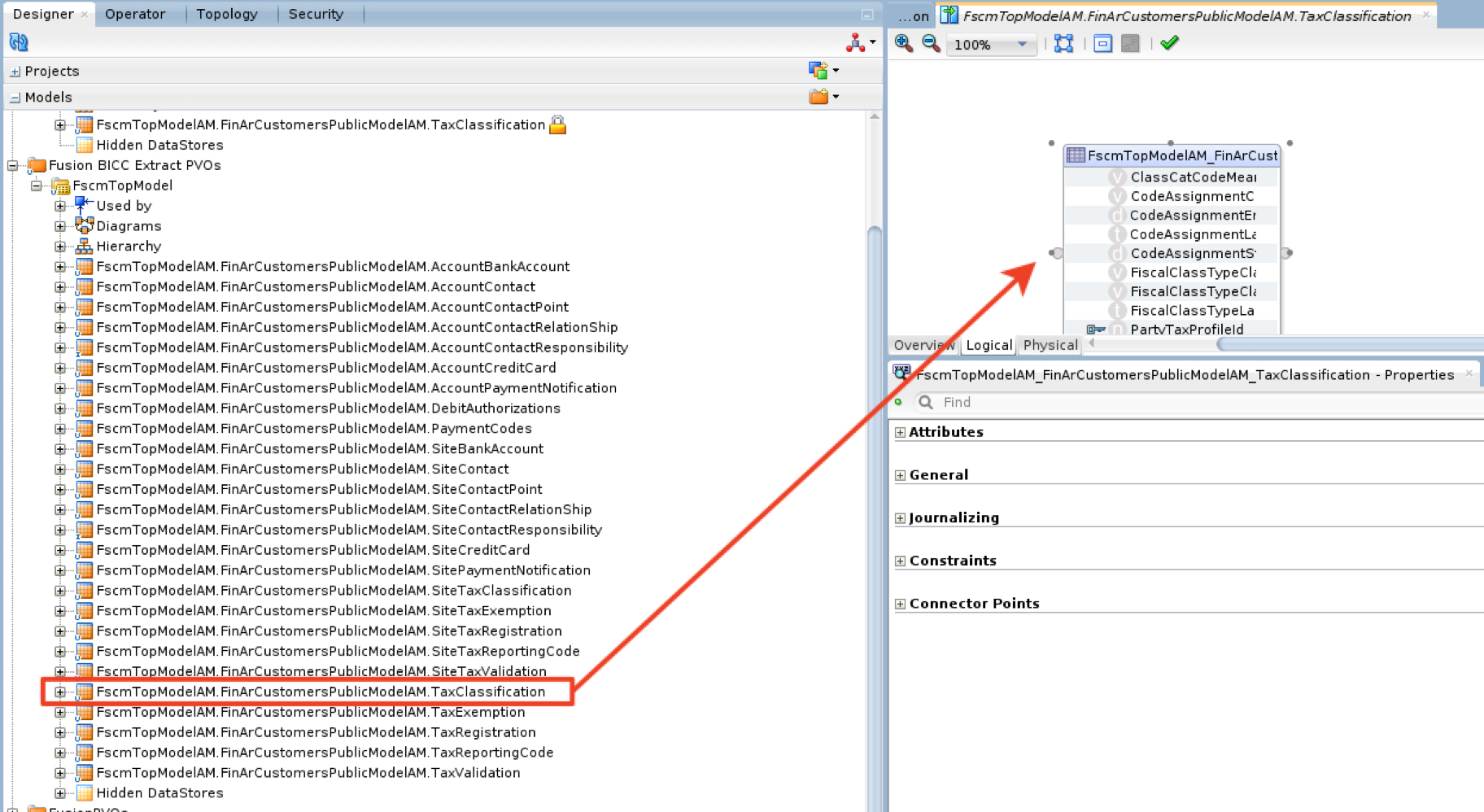The height and width of the screenshot is (812, 1484).
Task: Select the Fusion BICC Extract PVOs folder
Action: click(x=134, y=165)
